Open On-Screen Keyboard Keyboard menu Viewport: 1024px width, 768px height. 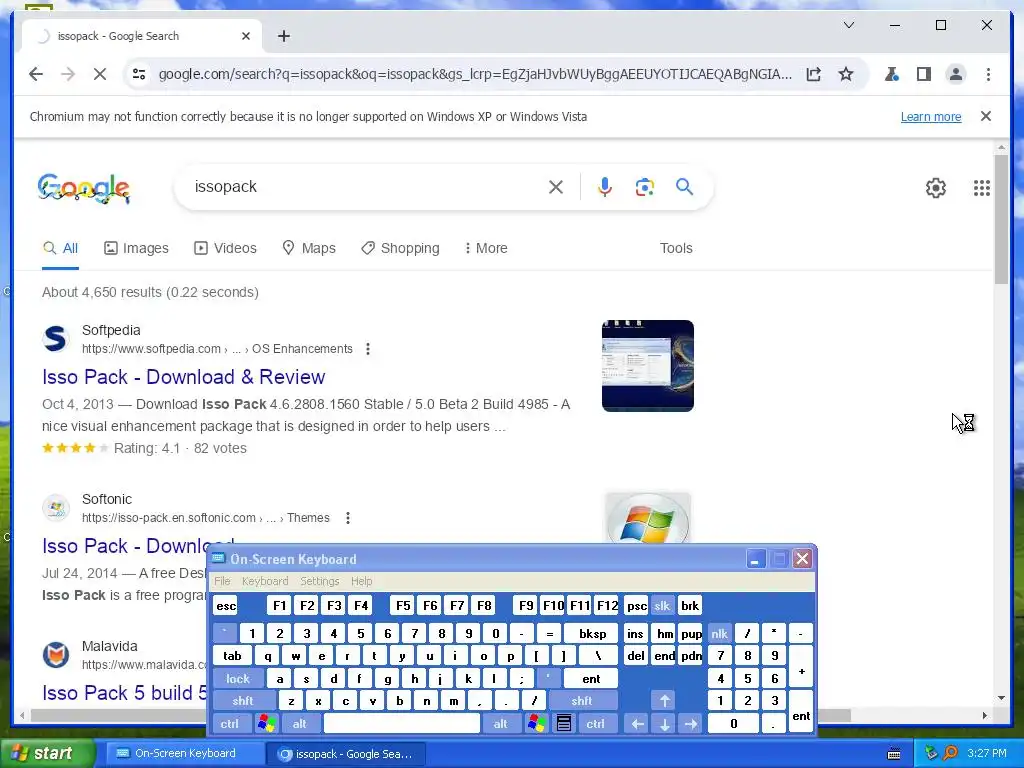pyautogui.click(x=264, y=581)
